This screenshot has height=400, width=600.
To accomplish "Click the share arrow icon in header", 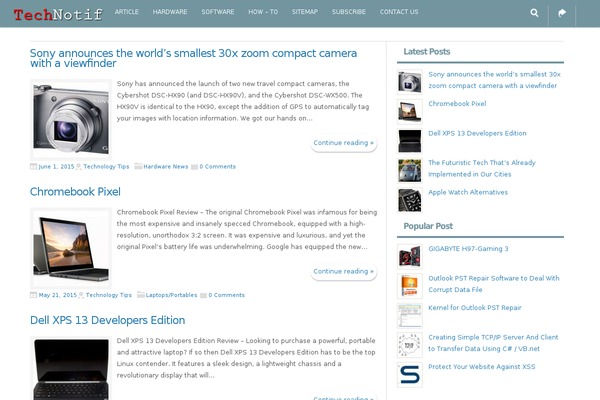I will point(562,13).
